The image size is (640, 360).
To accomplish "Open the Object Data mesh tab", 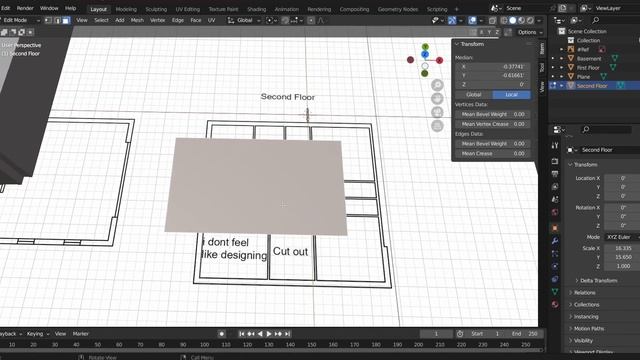I will (x=555, y=291).
